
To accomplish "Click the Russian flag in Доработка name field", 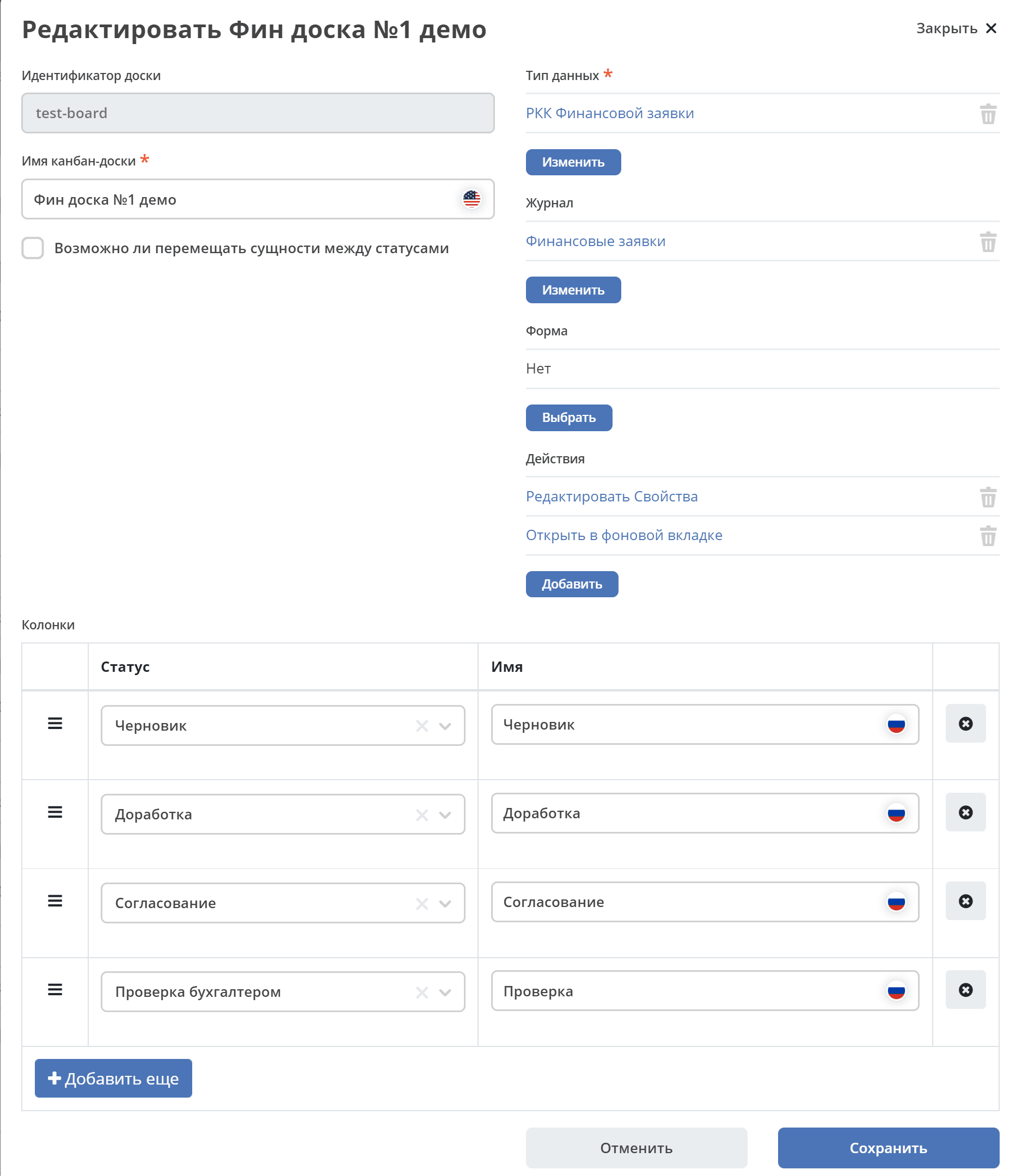I will pos(896,813).
